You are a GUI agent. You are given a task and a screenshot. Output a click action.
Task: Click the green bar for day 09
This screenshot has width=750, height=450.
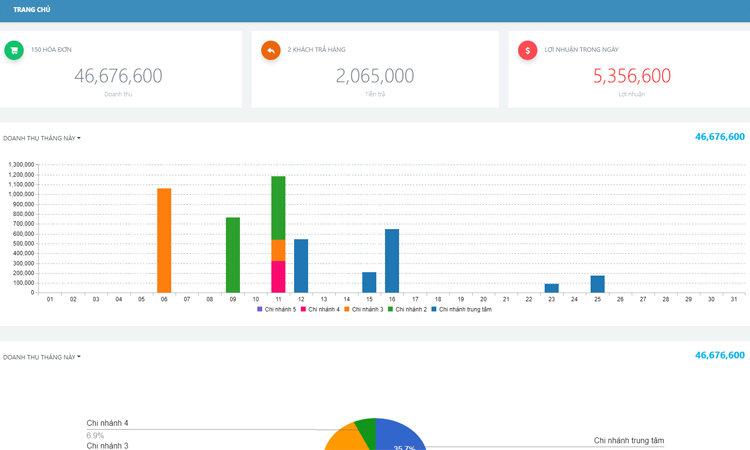click(x=233, y=255)
